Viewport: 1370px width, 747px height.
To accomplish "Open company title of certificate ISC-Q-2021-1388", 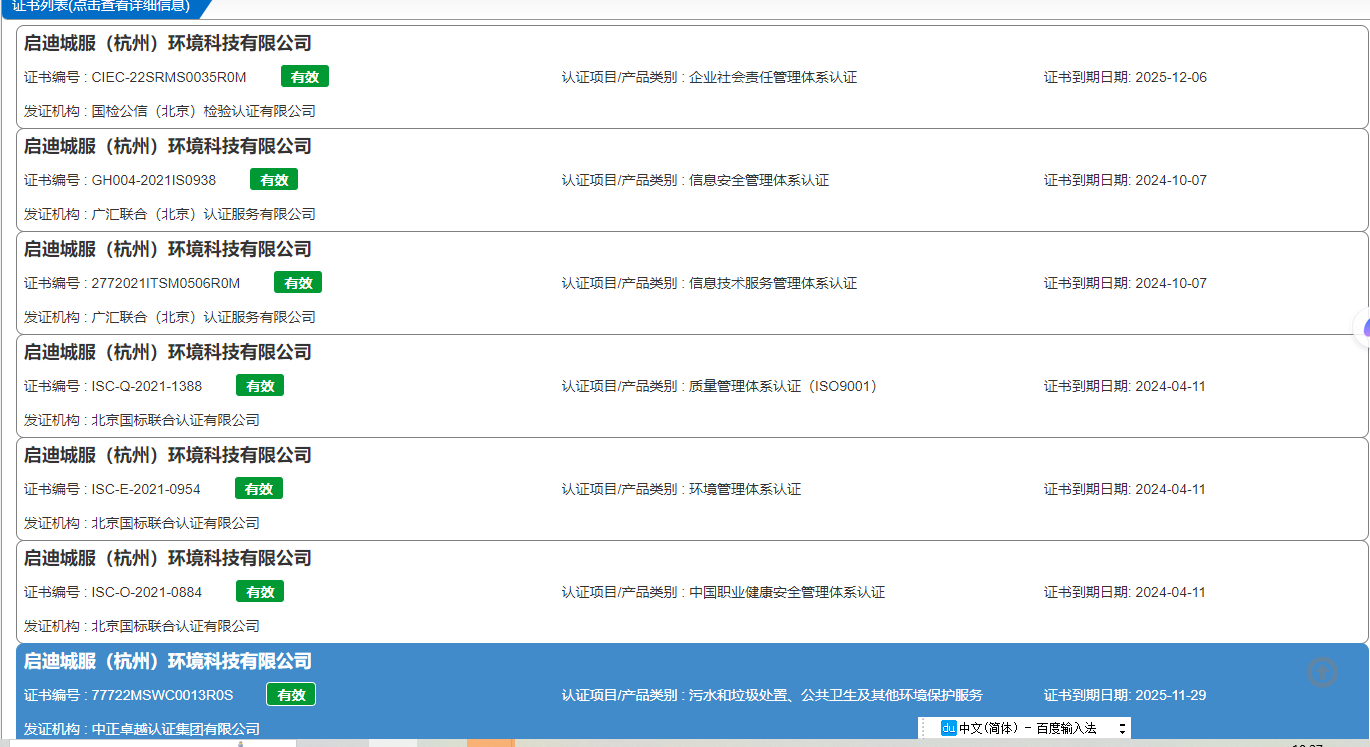I will (x=168, y=352).
